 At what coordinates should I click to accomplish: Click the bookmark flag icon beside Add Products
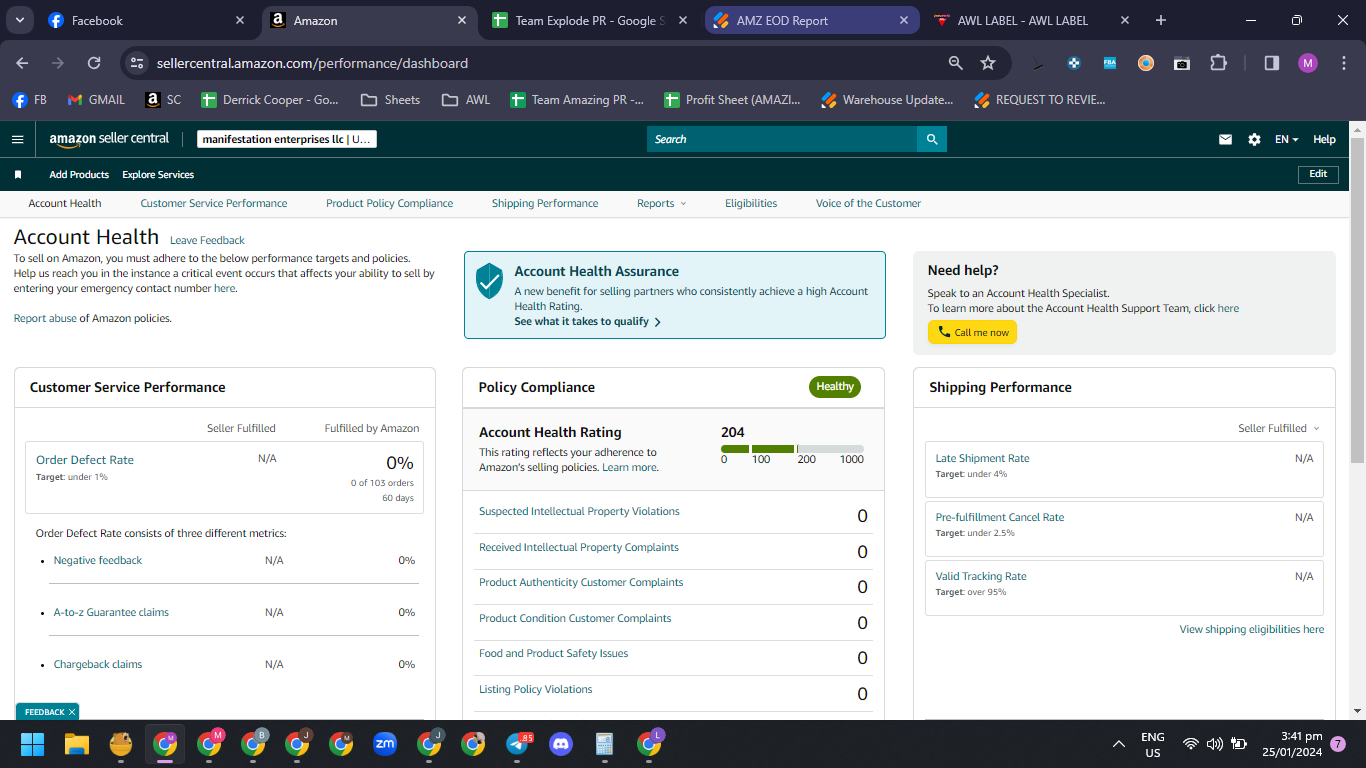click(18, 175)
